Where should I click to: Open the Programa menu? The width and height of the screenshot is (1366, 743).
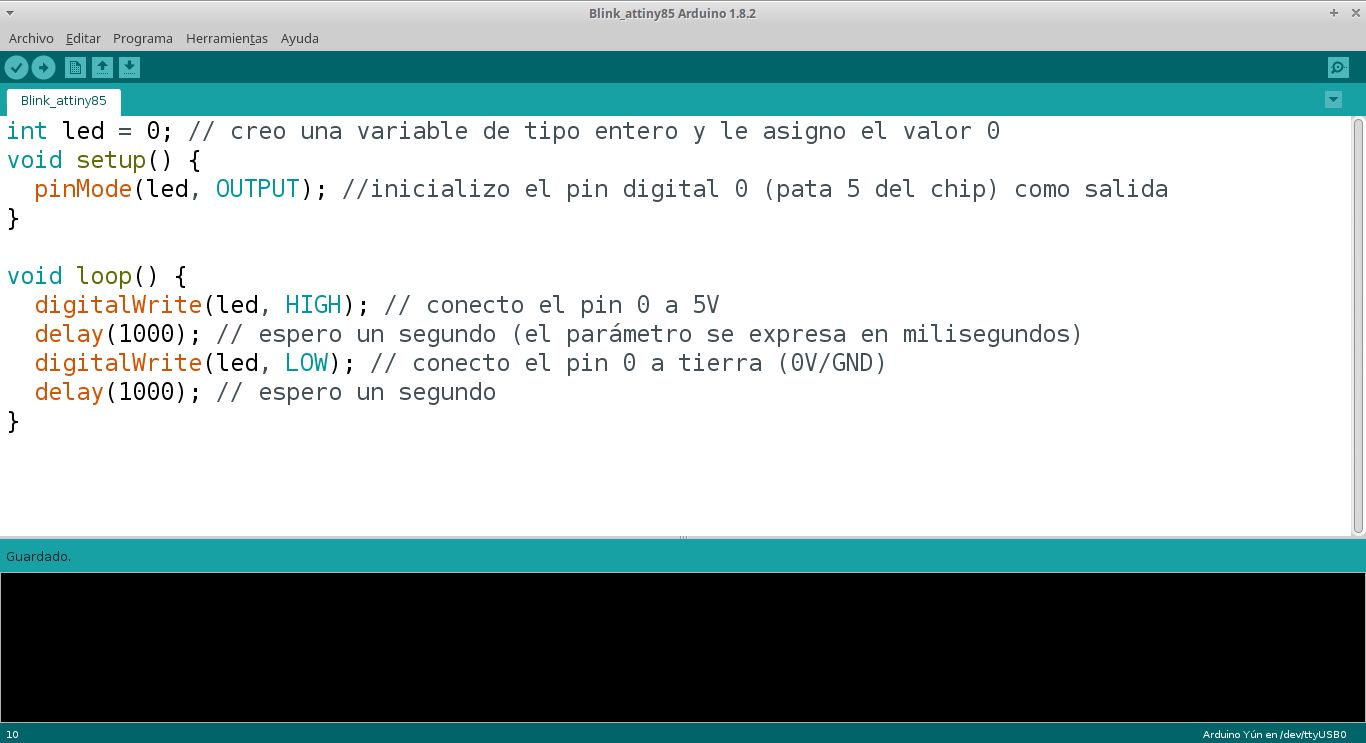click(x=143, y=38)
